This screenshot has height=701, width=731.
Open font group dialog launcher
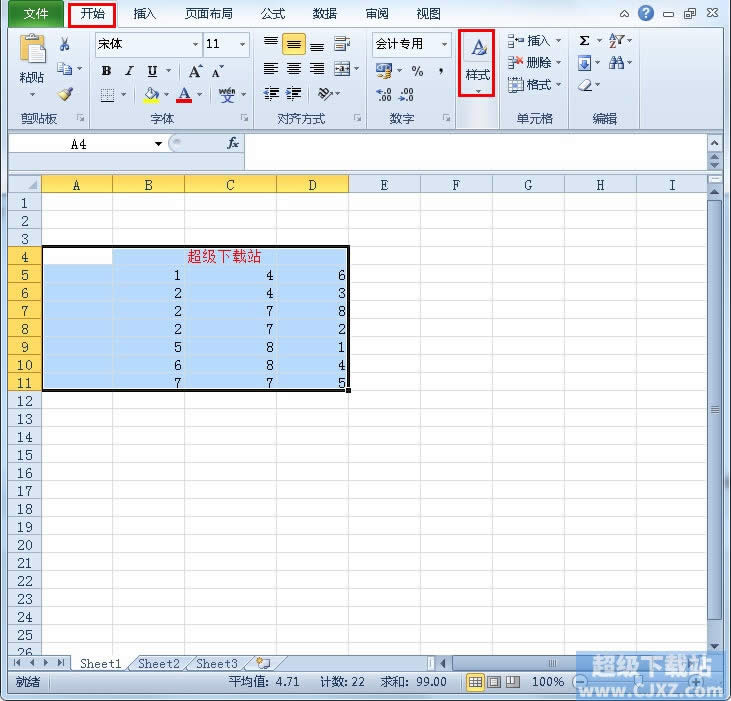(x=244, y=118)
